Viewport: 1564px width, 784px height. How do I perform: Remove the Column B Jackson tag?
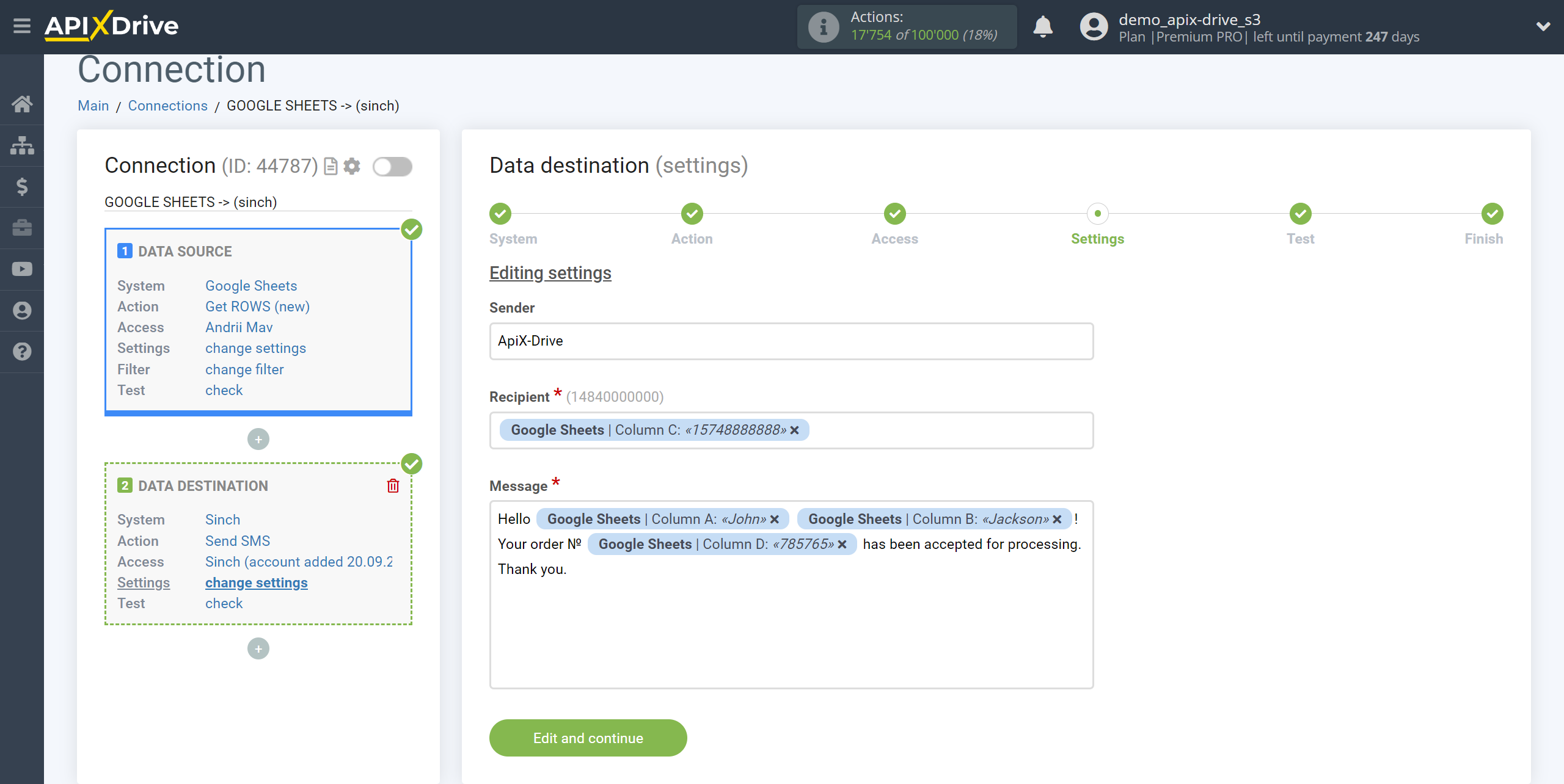click(x=1057, y=520)
